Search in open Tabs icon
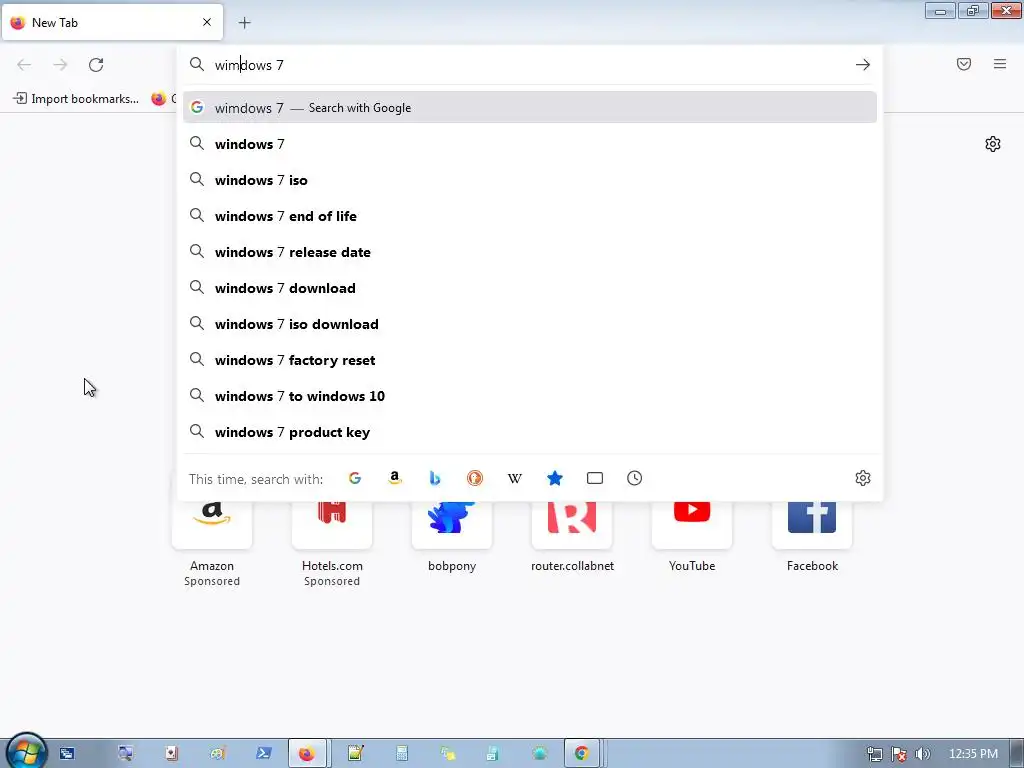 pos(595,478)
